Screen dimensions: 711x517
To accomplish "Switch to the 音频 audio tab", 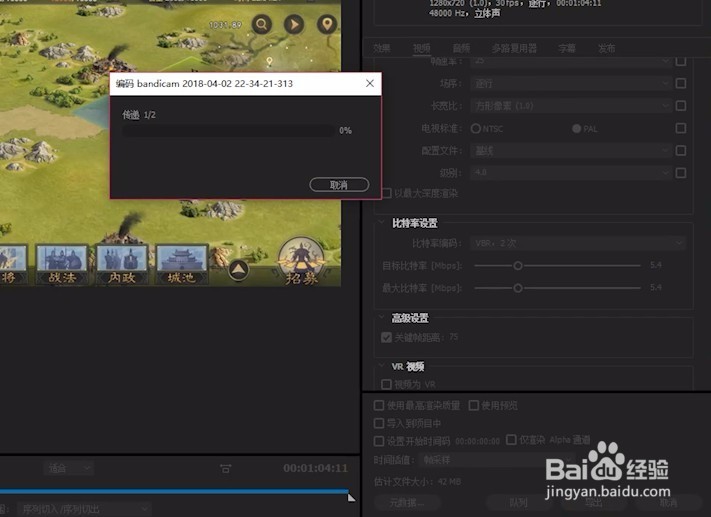I will [461, 48].
